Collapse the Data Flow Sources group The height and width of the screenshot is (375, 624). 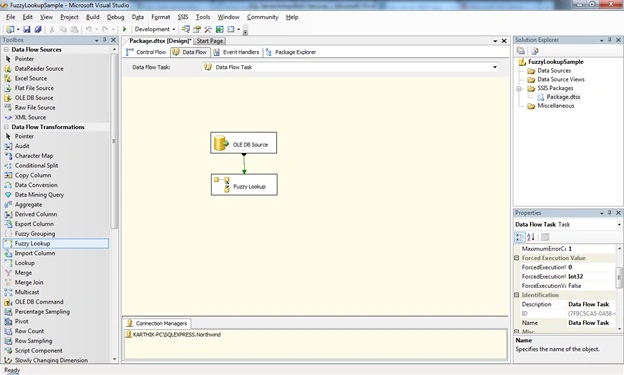coord(6,49)
